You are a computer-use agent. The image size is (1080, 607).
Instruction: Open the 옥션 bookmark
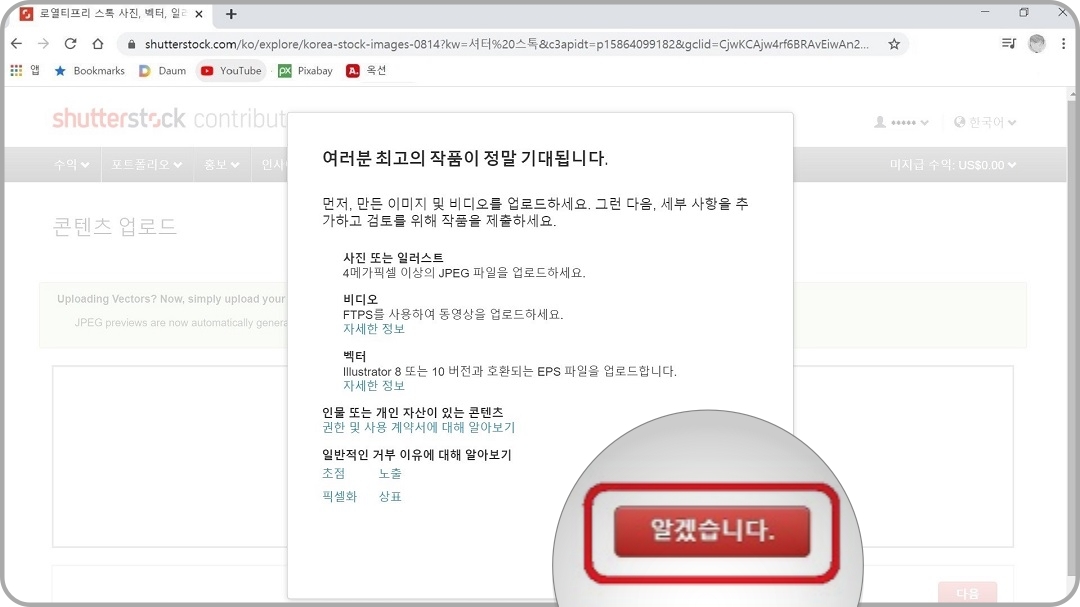[370, 70]
